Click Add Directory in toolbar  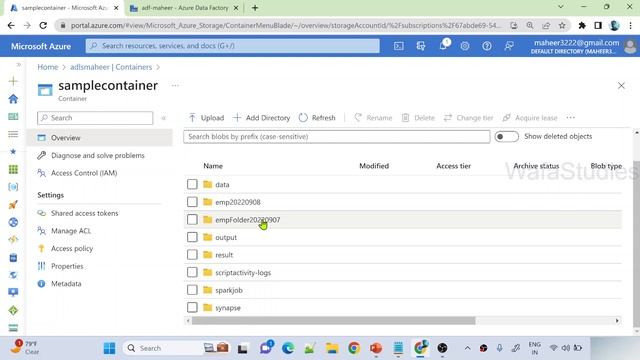[262, 118]
